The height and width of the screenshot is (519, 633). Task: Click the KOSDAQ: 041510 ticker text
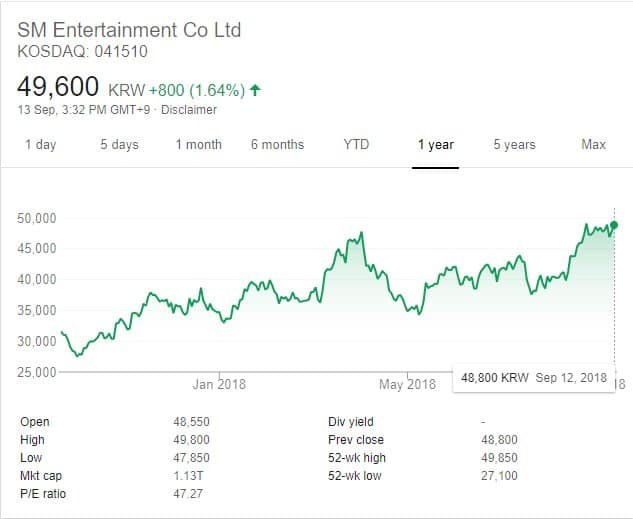pyautogui.click(x=82, y=52)
